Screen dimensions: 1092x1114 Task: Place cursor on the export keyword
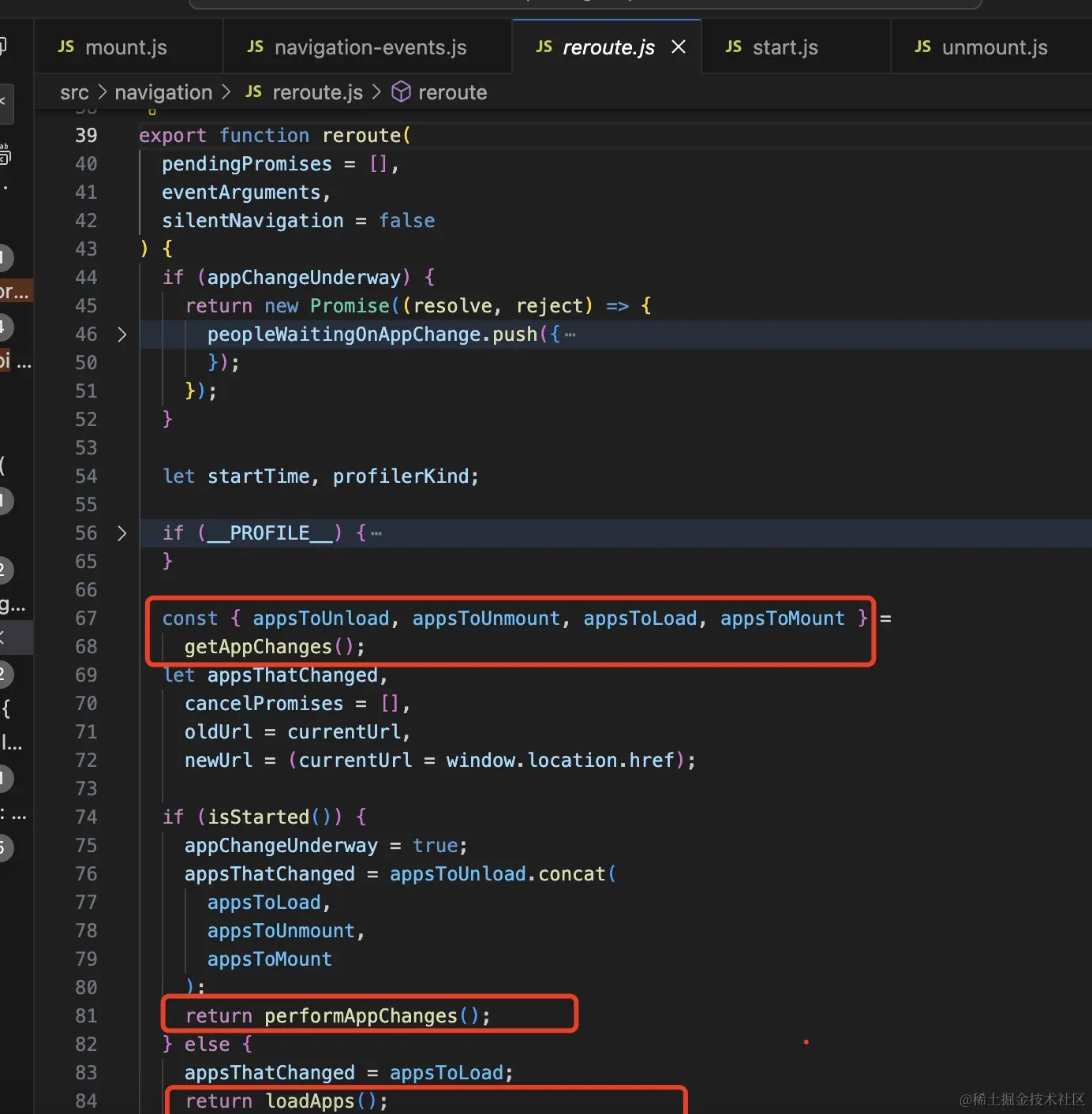click(173, 136)
